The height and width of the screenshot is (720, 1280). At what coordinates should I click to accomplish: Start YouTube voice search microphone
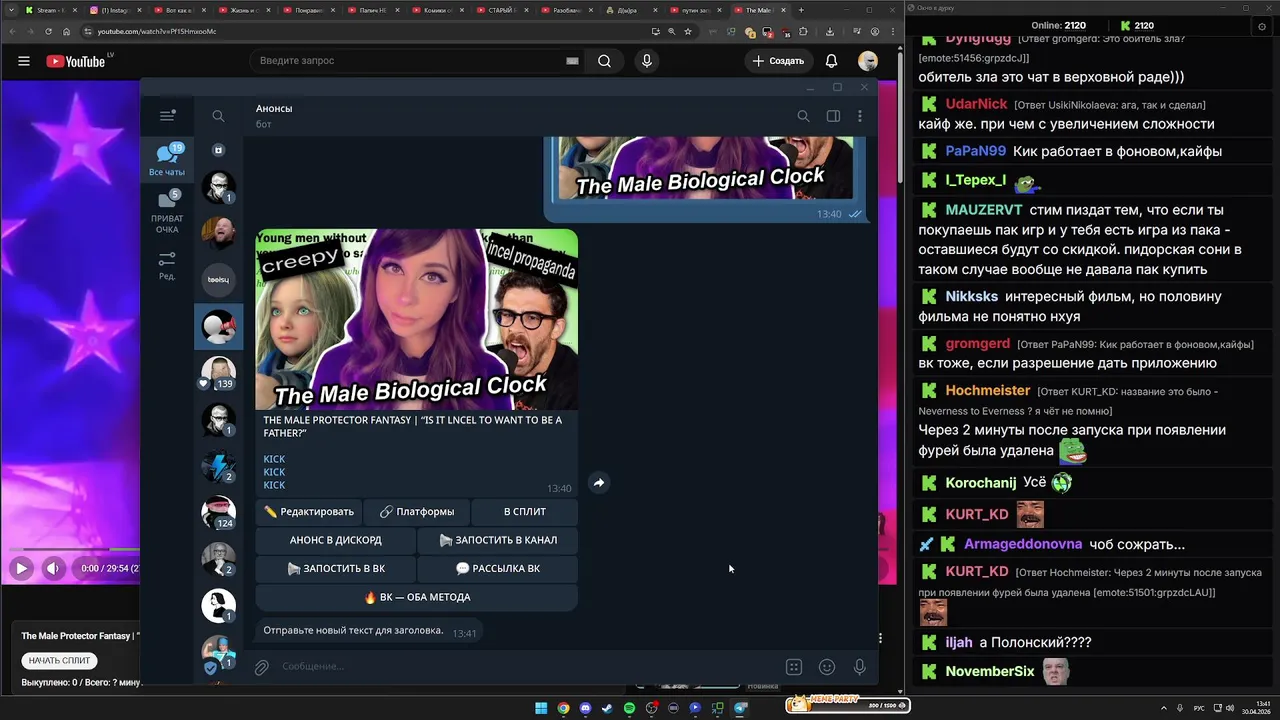tap(647, 61)
